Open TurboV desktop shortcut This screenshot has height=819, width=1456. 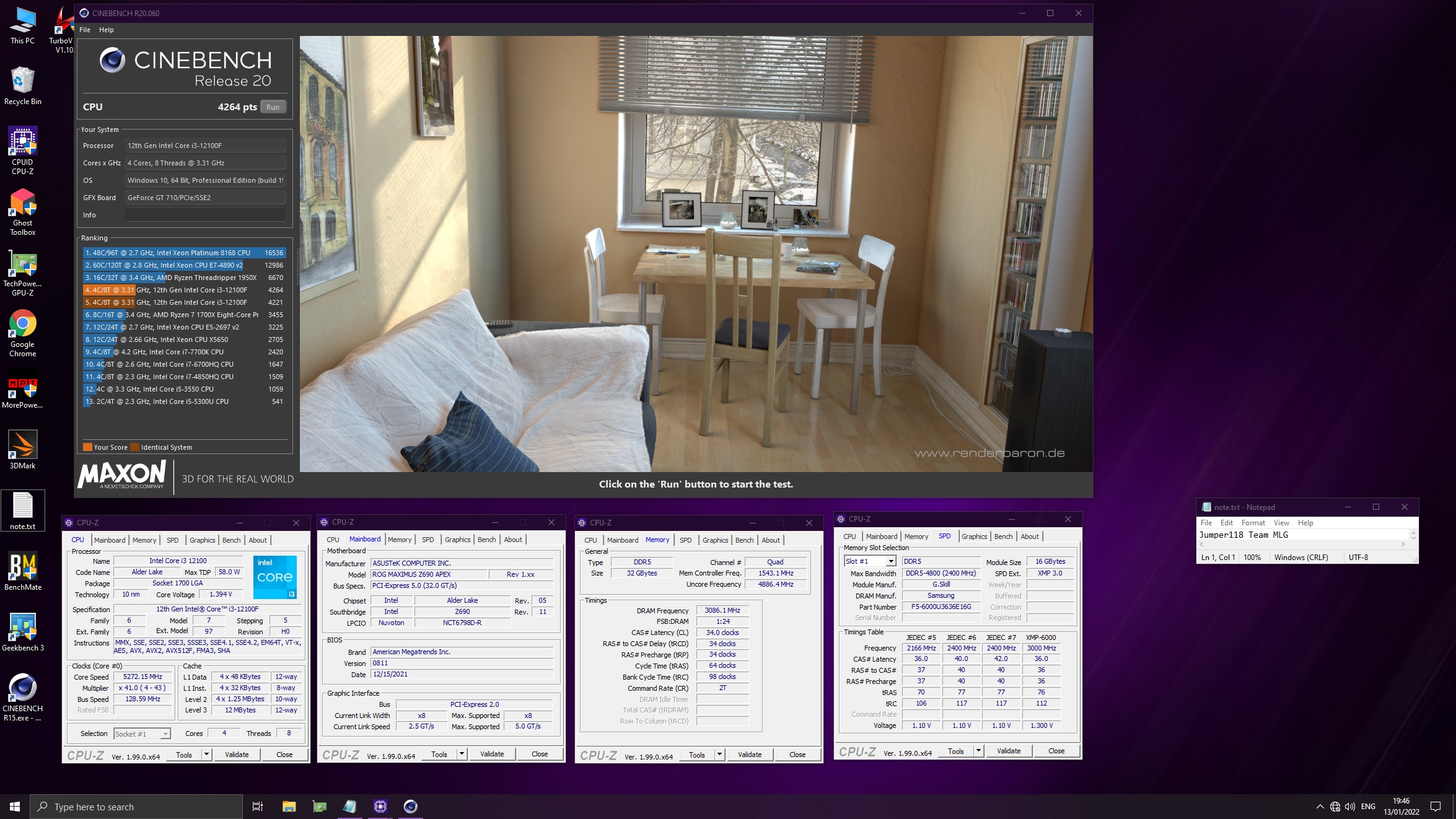tap(62, 30)
